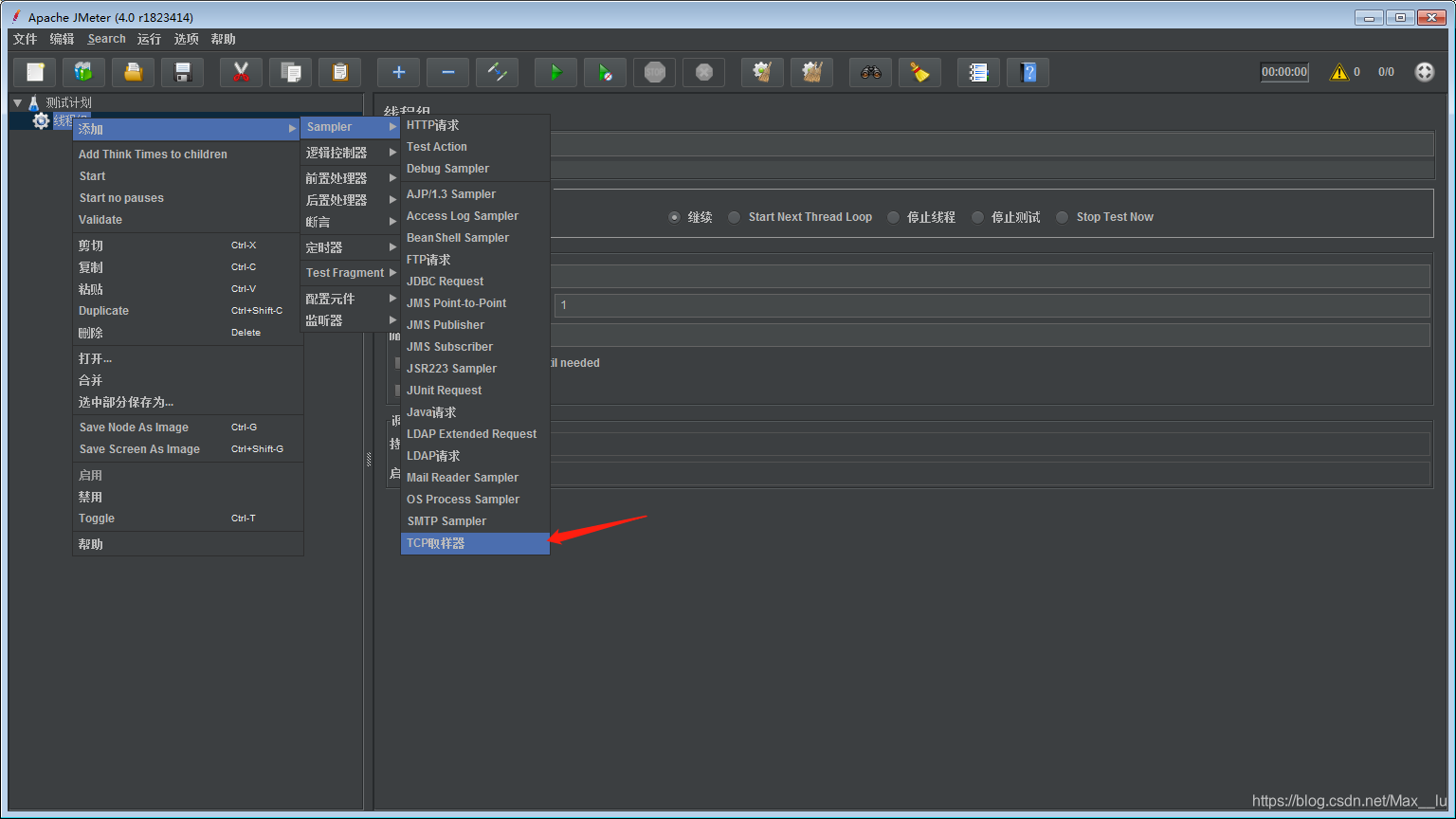Choose BeanShell Sampler entry
This screenshot has height=819, width=1456.
(x=475, y=238)
